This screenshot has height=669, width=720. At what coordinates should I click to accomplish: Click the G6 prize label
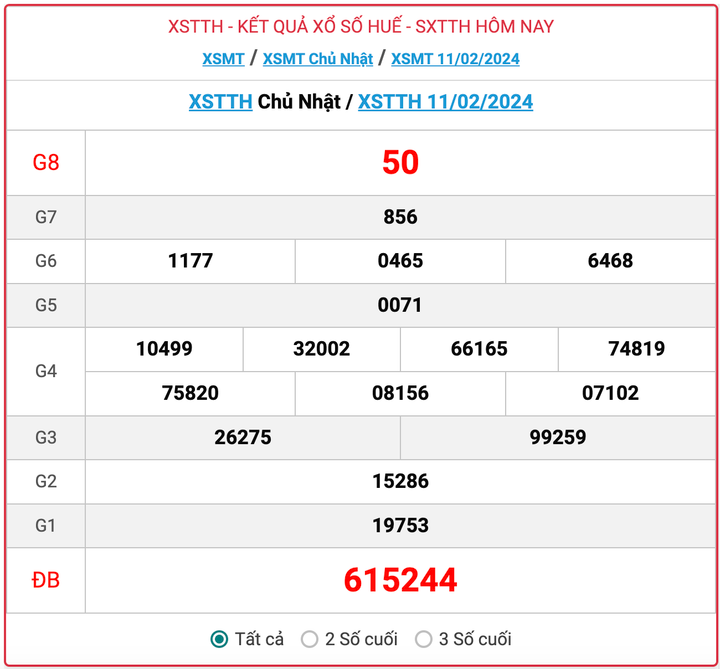click(46, 261)
